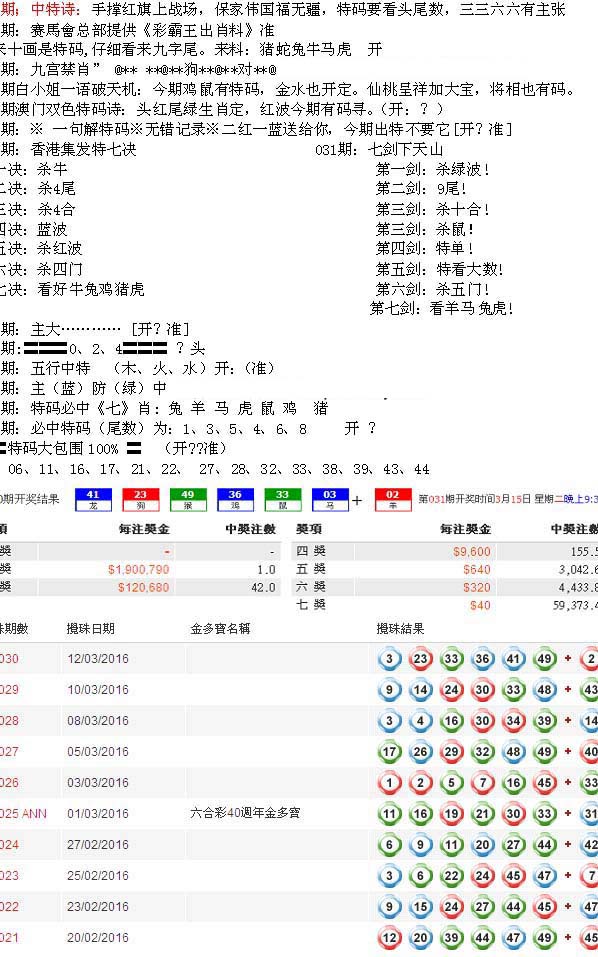Click the blue 36 鸡 result box

(235, 499)
